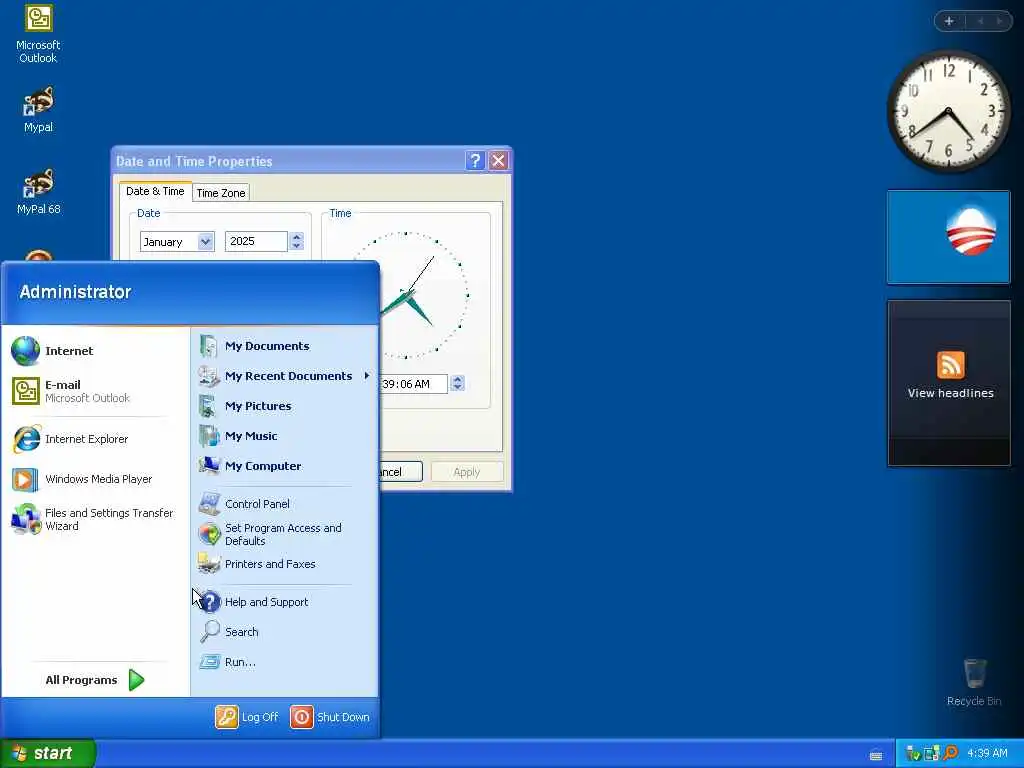Click the sidebar add gadget plus button

click(949, 21)
